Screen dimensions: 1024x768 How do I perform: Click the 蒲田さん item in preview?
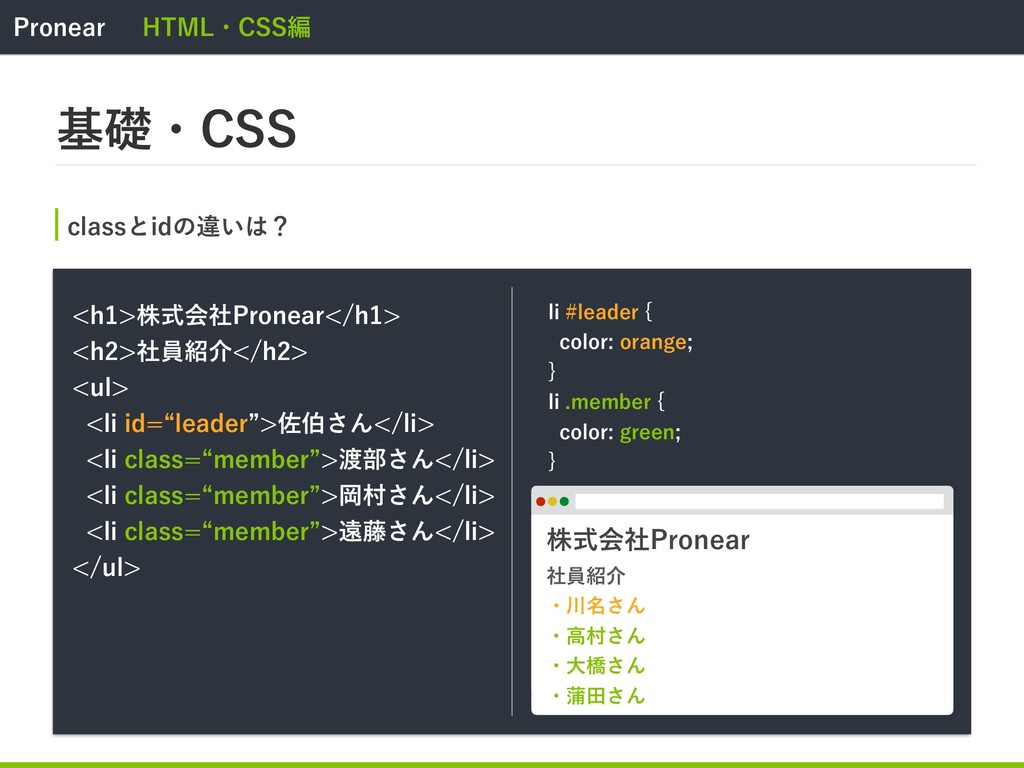(598, 695)
